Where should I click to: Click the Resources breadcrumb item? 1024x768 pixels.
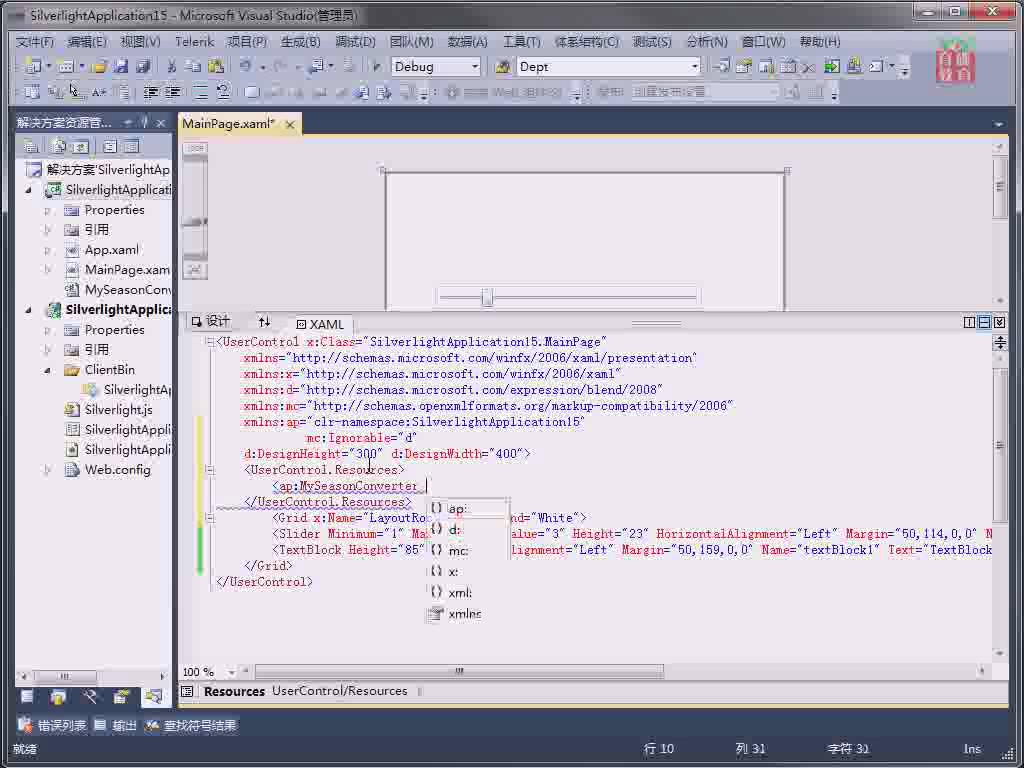pyautogui.click(x=234, y=692)
